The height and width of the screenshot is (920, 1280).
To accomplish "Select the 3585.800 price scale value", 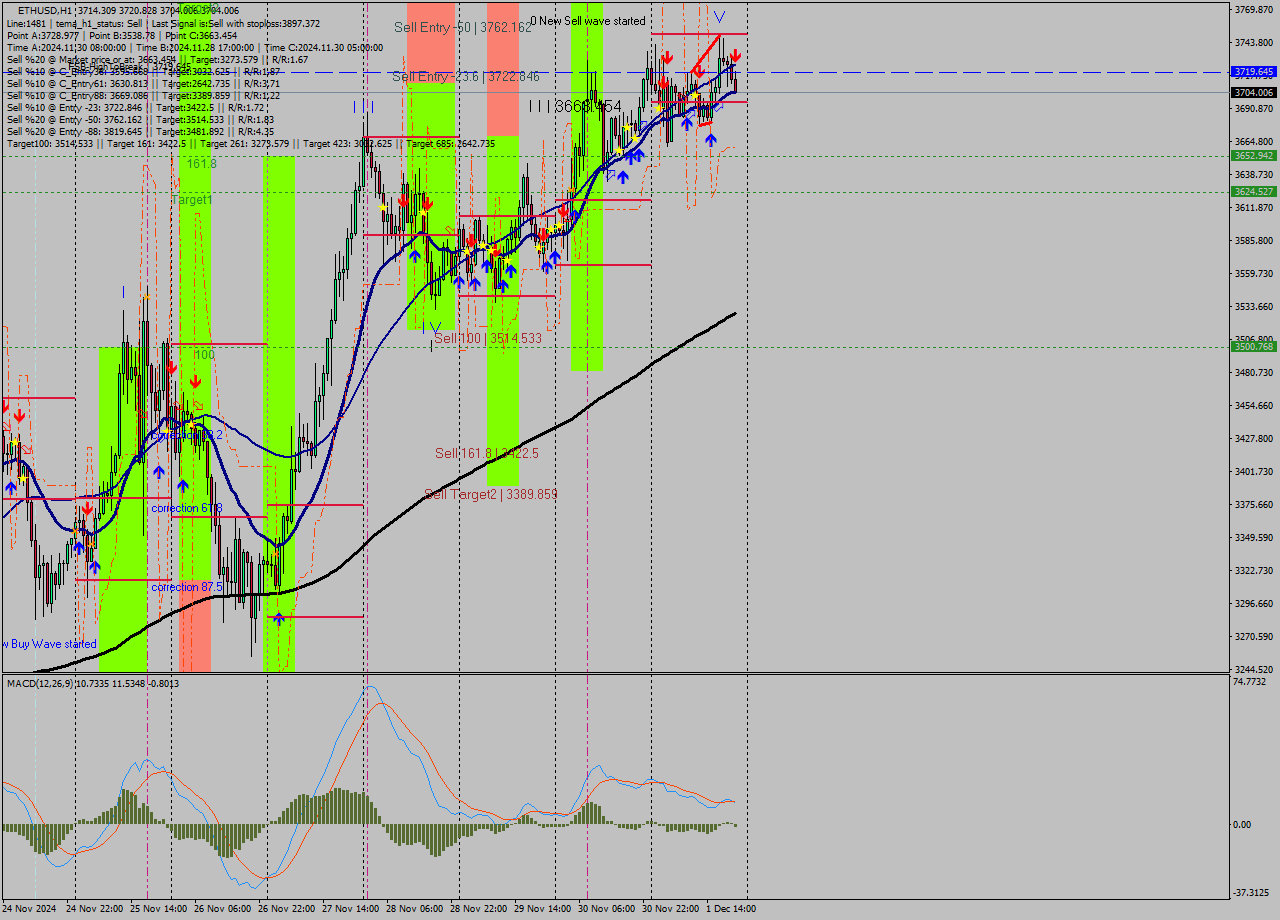I will click(x=1254, y=241).
